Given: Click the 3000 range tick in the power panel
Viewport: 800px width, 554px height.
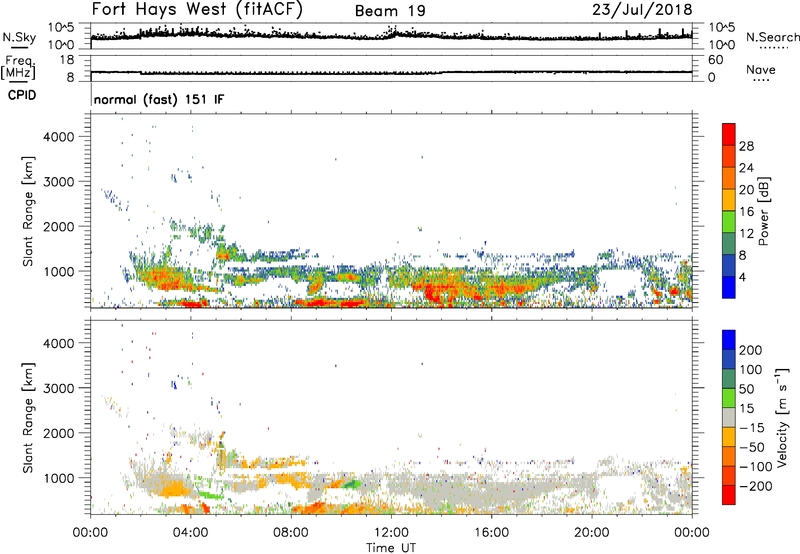Looking at the screenshot, I should 59,182.
